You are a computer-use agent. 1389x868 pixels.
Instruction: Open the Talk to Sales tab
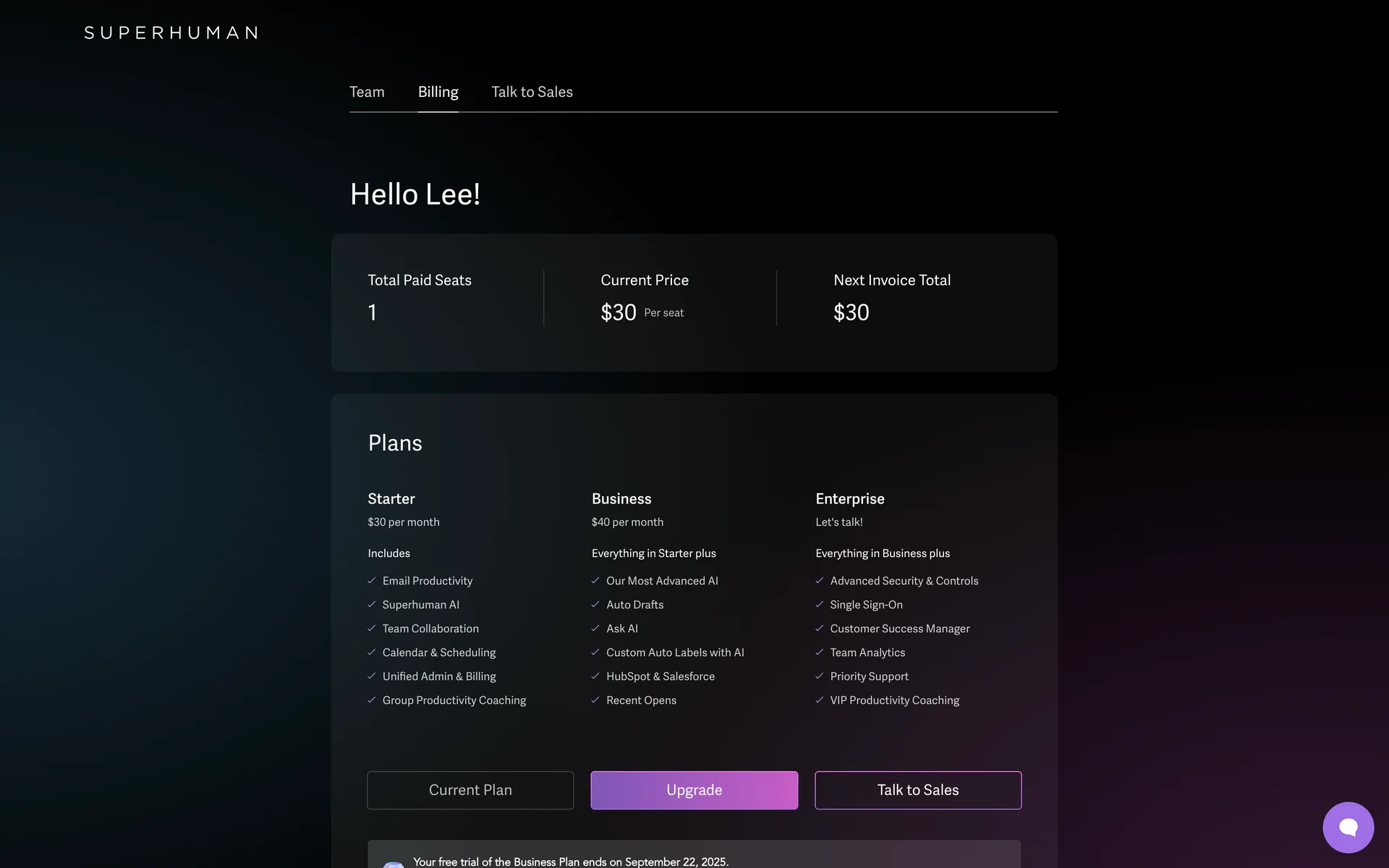(532, 92)
